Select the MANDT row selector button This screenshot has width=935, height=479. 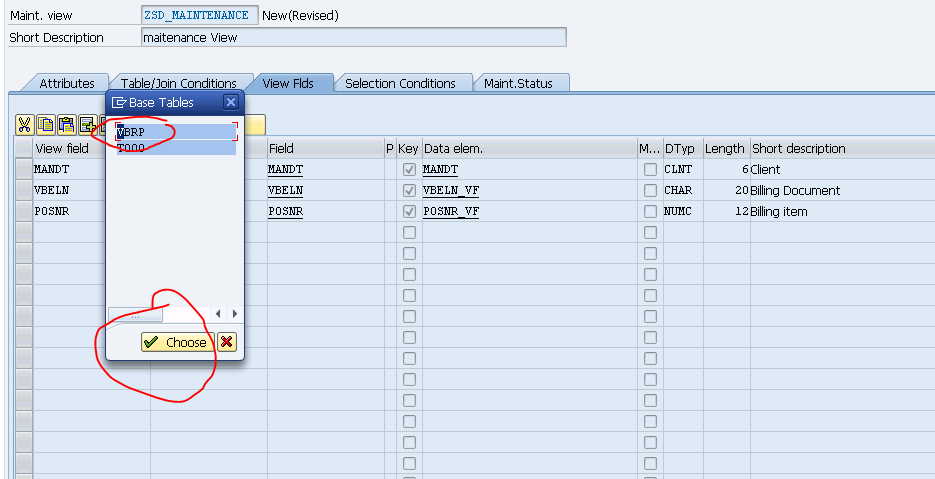coord(24,169)
